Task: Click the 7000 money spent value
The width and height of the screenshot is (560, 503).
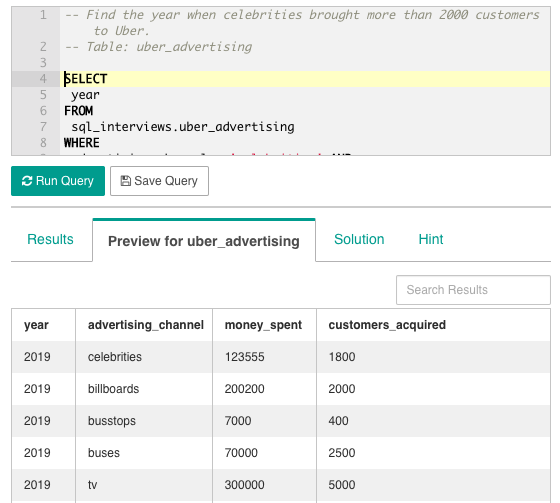Action: tap(238, 421)
